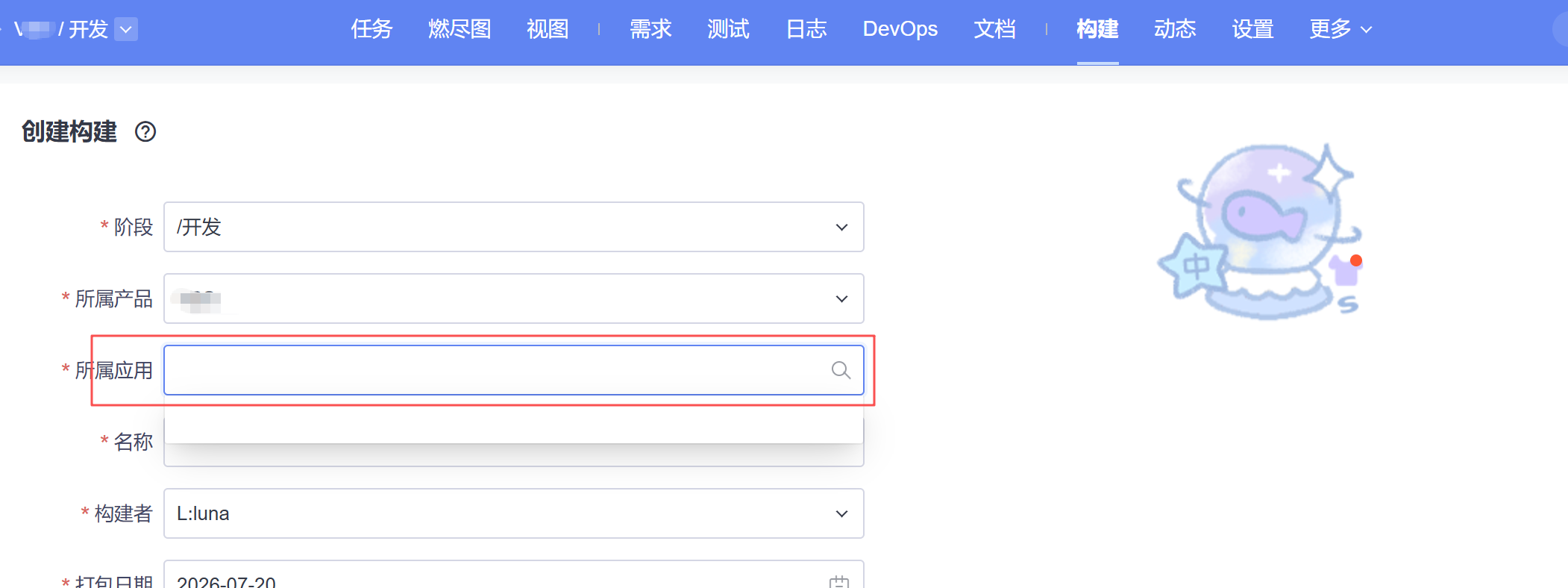Screen dimensions: 1568x588
Task: Expand the 所属产品 dropdown arrow
Action: [841, 298]
